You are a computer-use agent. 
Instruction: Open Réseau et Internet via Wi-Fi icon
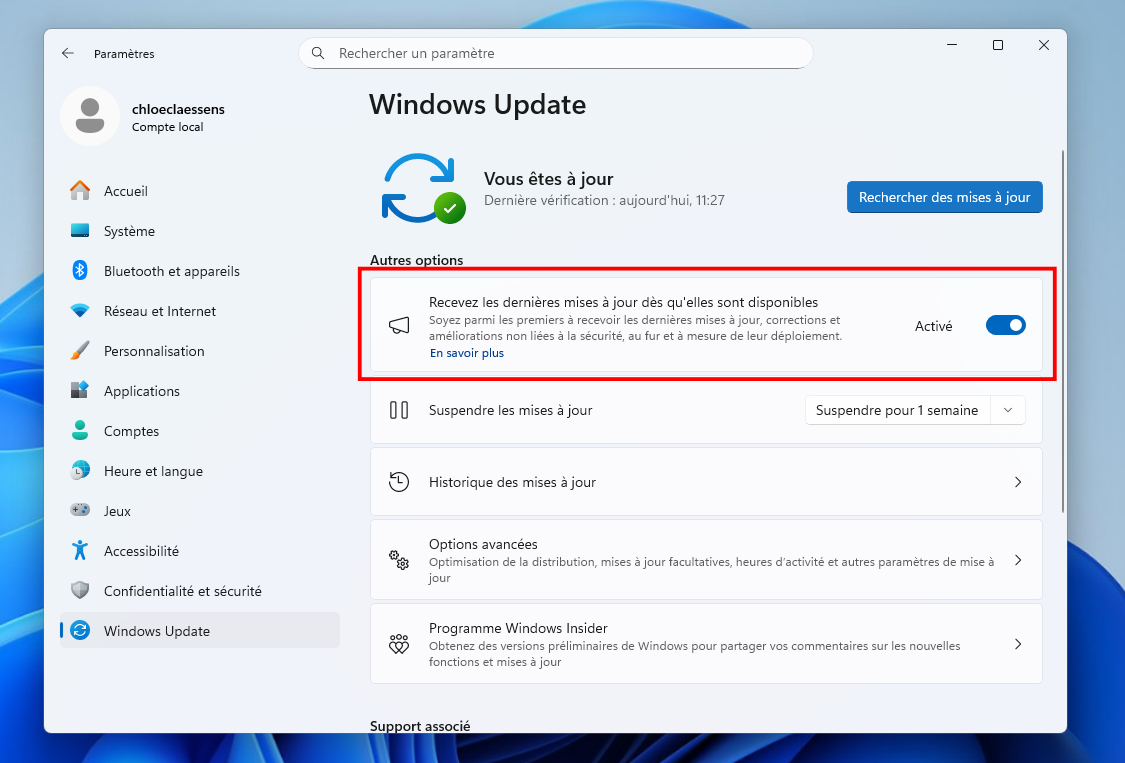[x=80, y=311]
